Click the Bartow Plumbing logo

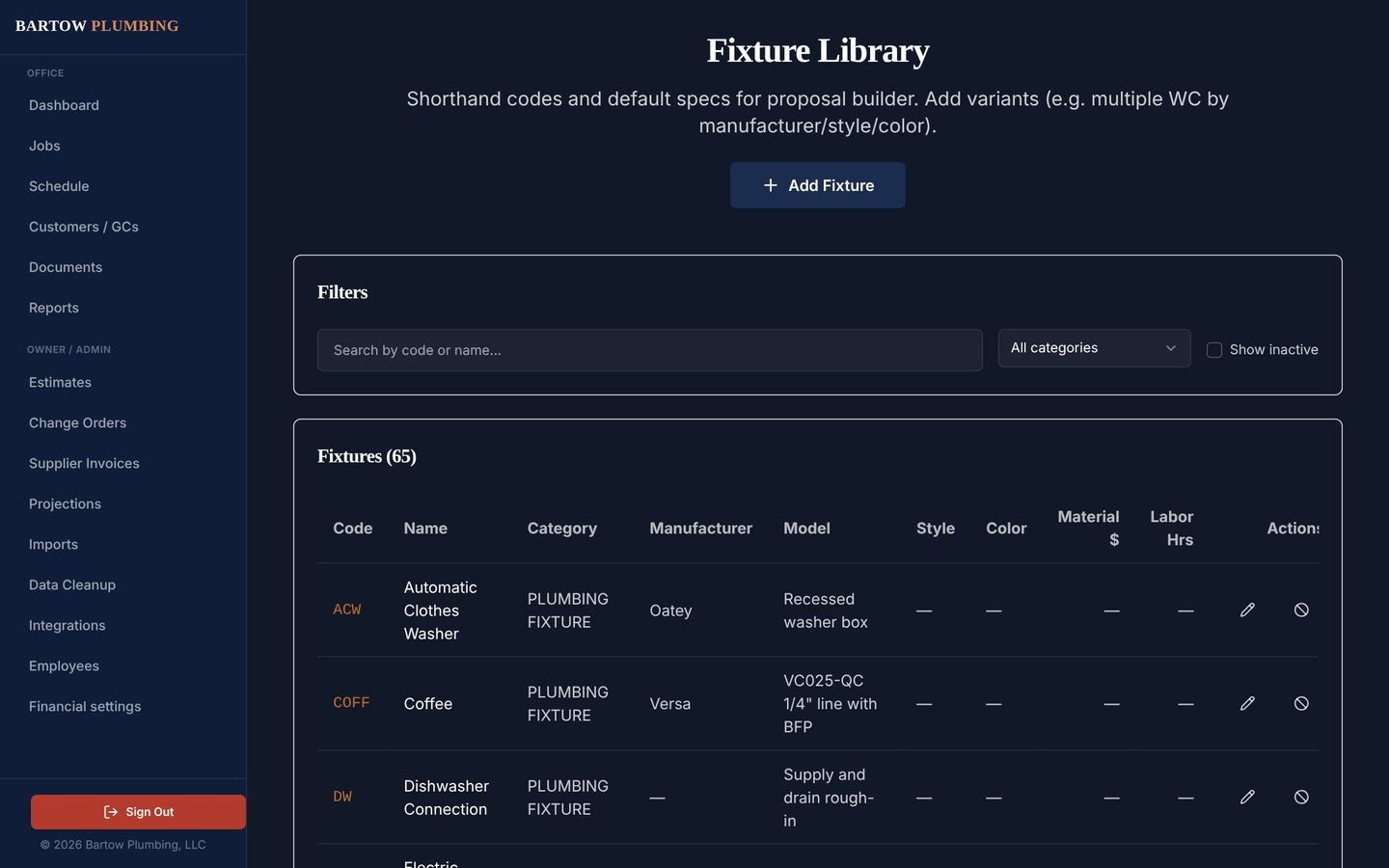coord(96,26)
